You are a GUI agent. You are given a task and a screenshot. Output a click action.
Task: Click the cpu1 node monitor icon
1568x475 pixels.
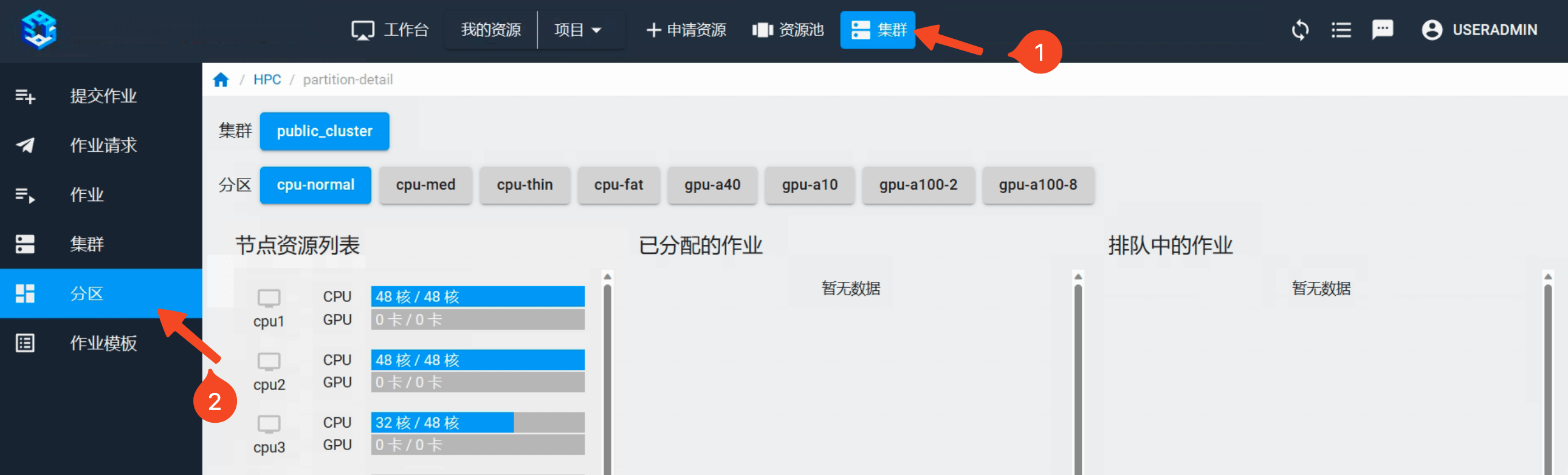269,298
